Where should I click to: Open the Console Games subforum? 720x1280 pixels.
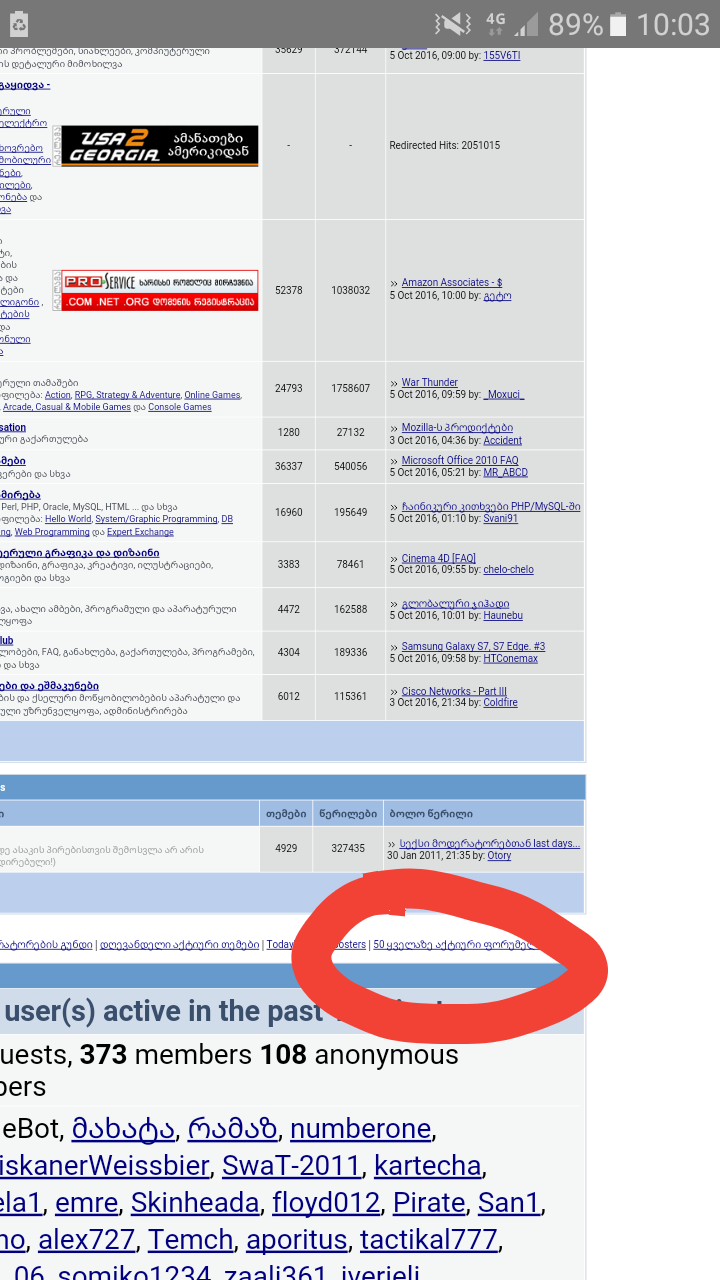pyautogui.click(x=180, y=407)
